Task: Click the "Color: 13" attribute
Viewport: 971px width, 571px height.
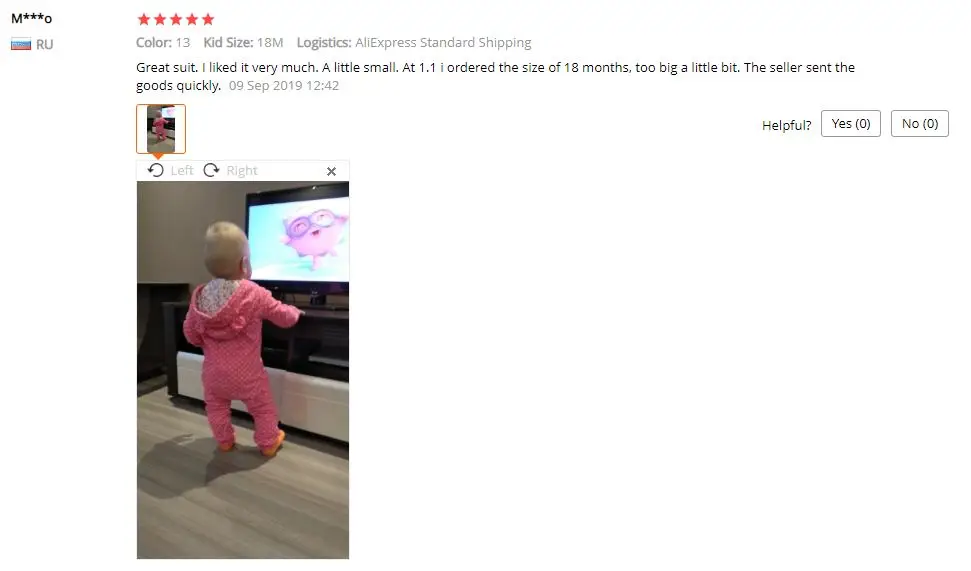Action: [x=163, y=43]
